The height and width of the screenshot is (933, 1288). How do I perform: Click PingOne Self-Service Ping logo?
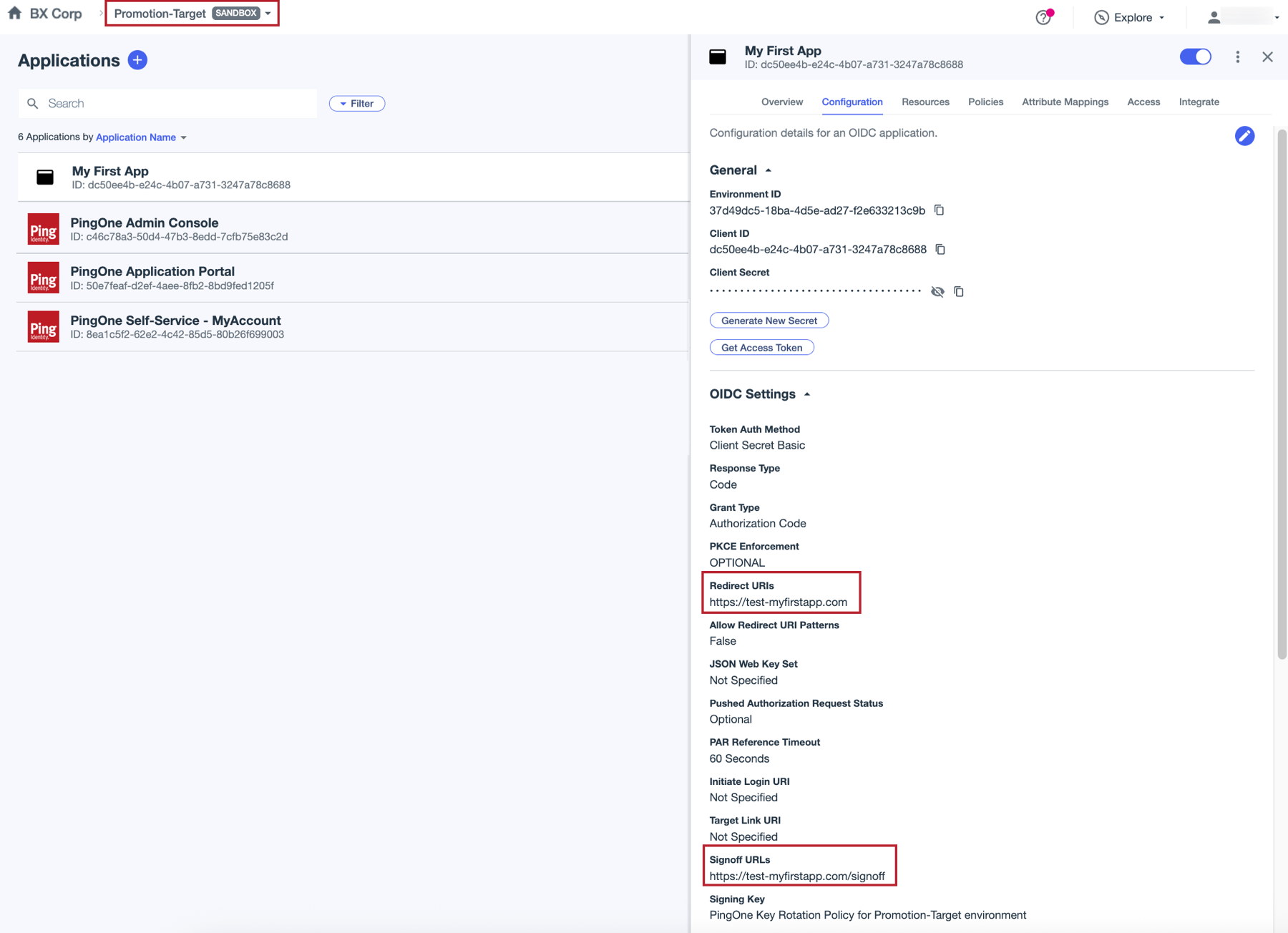(44, 326)
